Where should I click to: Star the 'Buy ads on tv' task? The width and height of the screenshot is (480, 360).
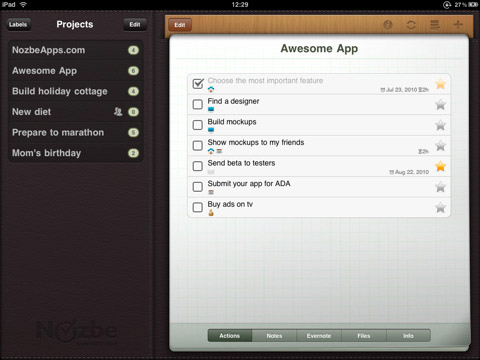[x=440, y=207]
